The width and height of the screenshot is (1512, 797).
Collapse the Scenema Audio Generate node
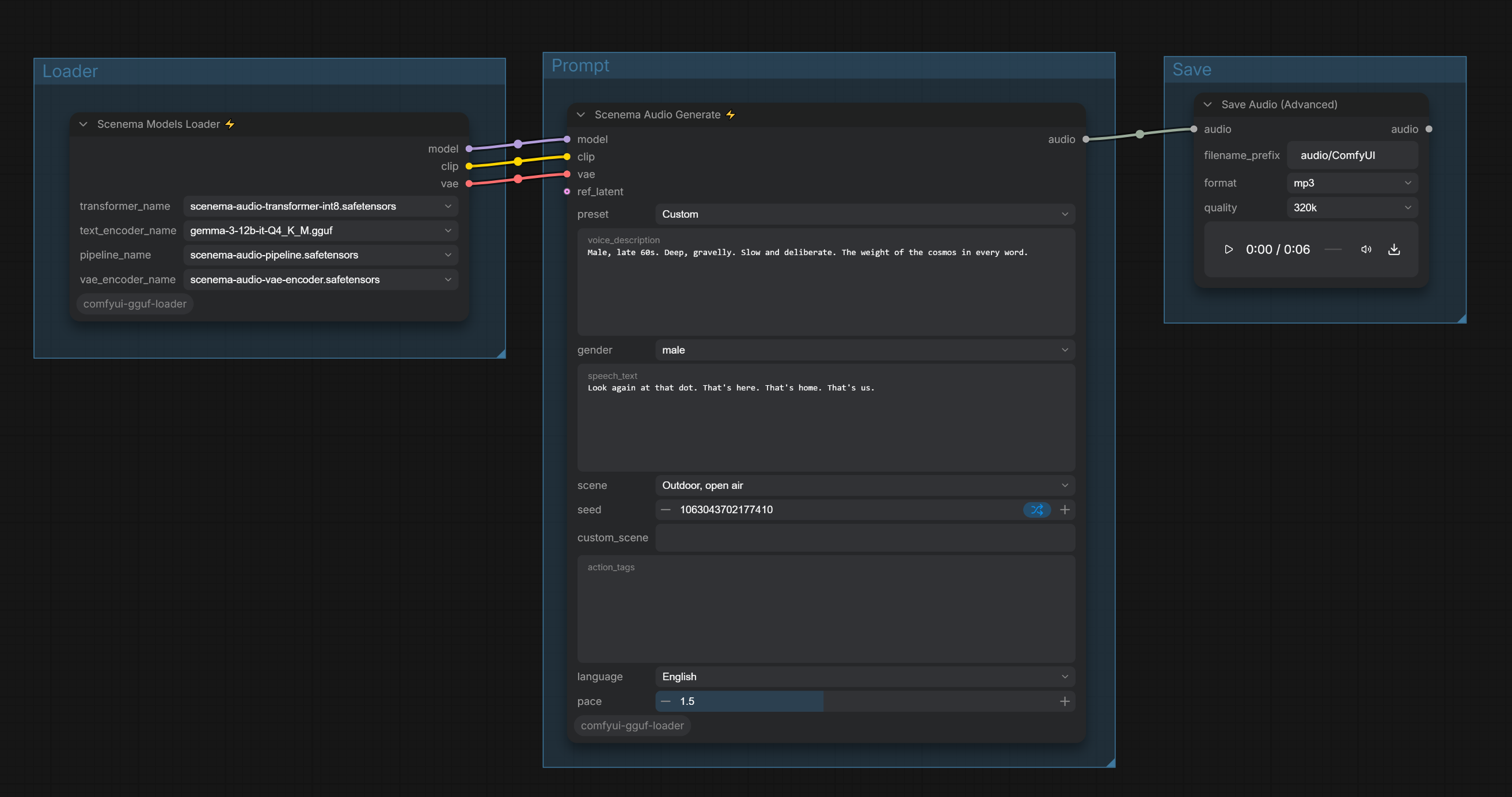point(580,115)
